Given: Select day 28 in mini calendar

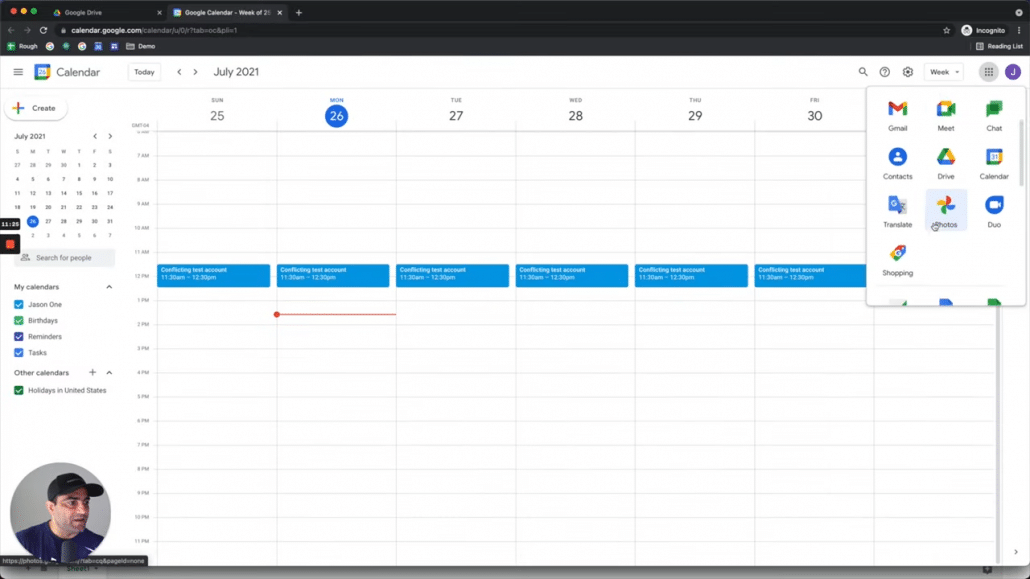Looking at the screenshot, I should (x=64, y=221).
